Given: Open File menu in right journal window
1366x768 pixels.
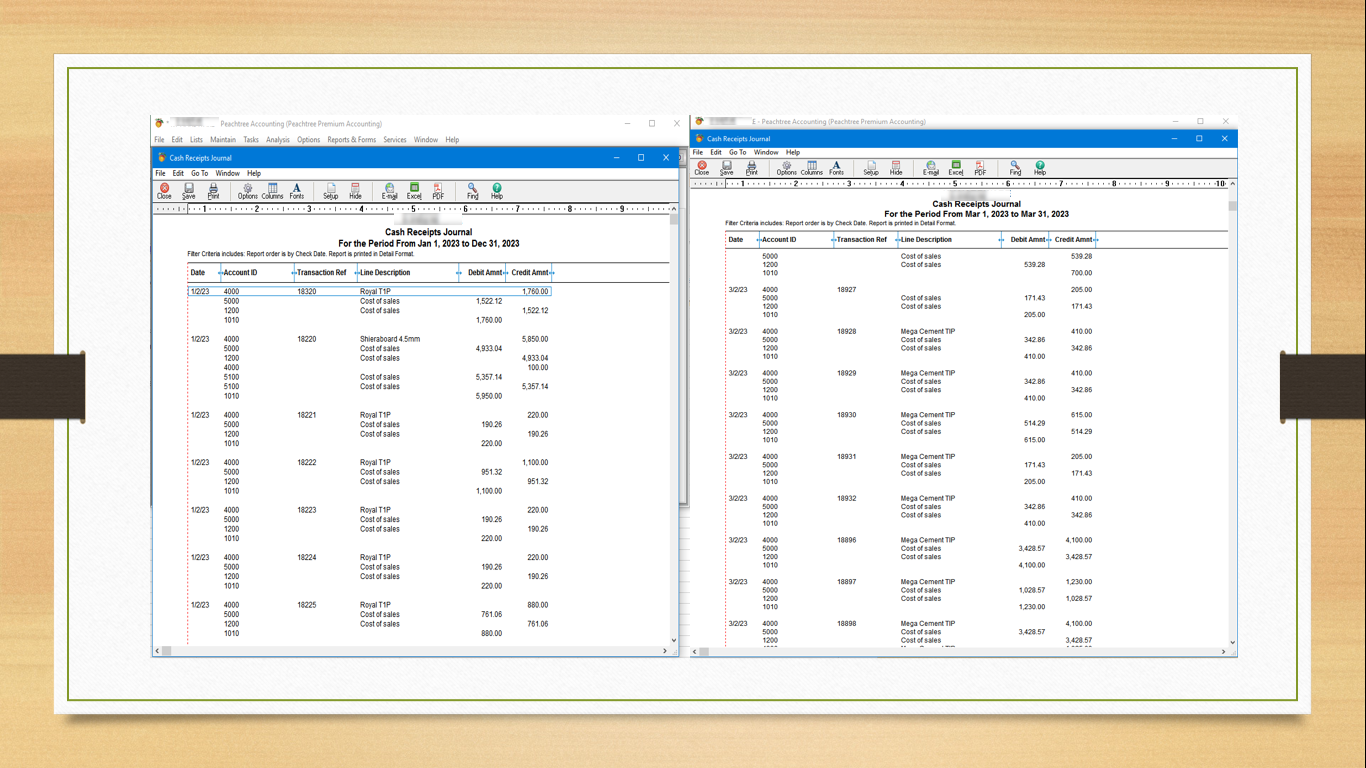Looking at the screenshot, I should point(698,153).
